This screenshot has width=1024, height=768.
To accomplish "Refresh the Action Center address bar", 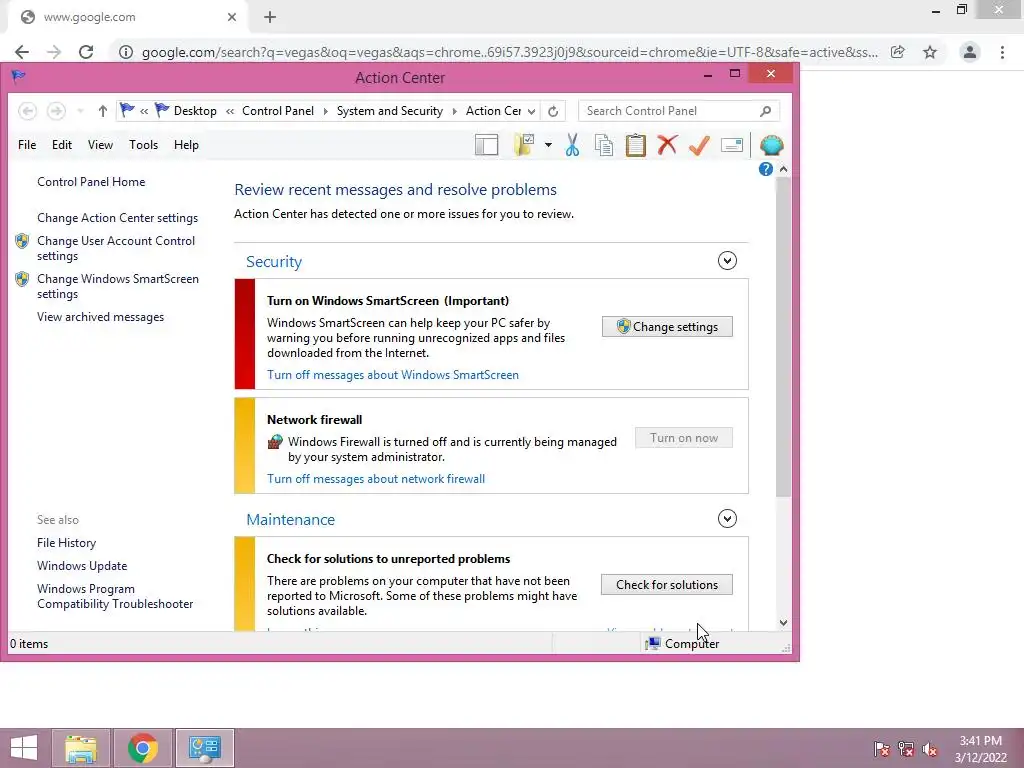I will pos(553,111).
